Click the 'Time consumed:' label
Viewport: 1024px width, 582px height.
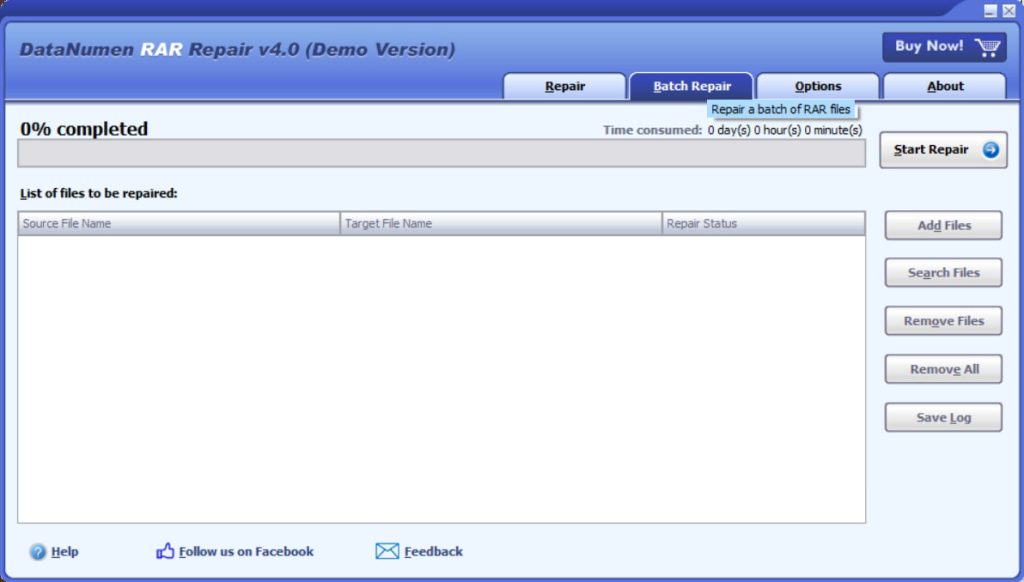click(652, 130)
